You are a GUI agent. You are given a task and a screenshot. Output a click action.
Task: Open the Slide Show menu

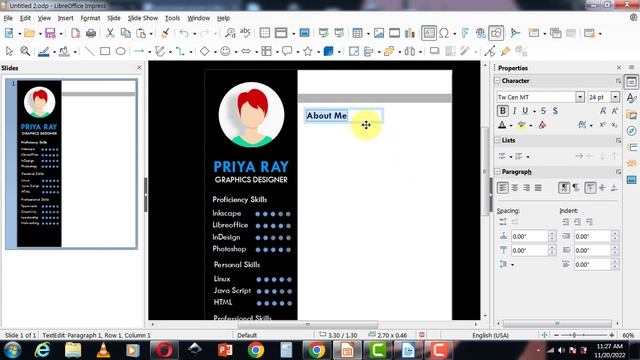click(x=142, y=18)
